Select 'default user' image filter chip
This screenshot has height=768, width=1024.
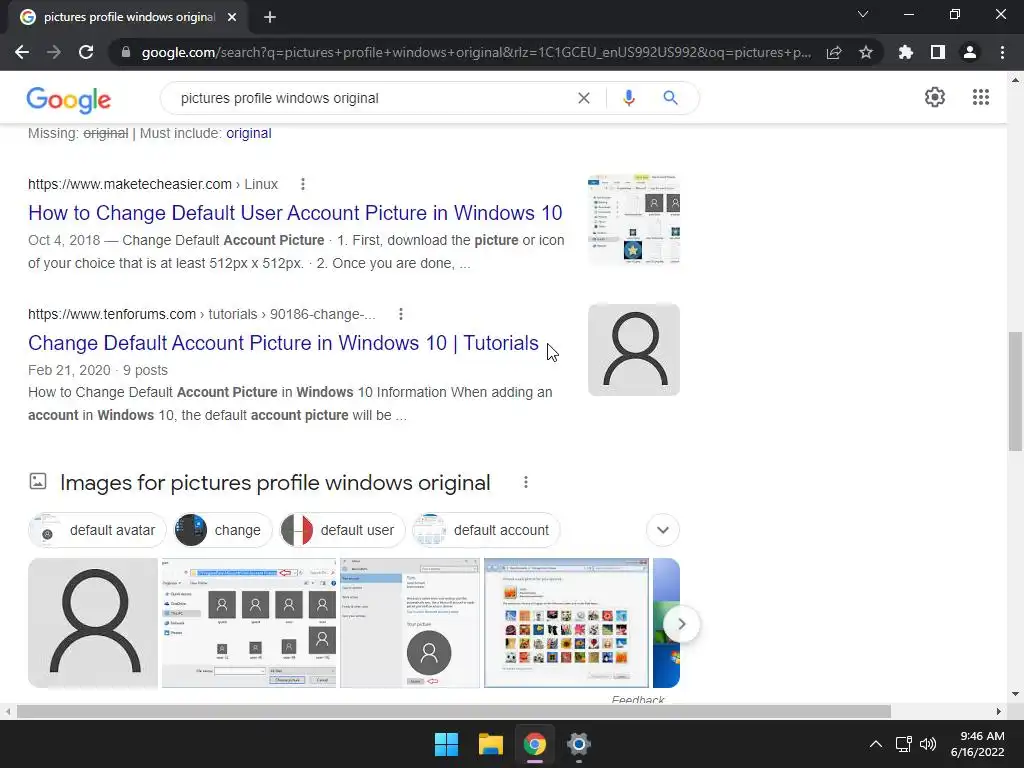click(342, 530)
